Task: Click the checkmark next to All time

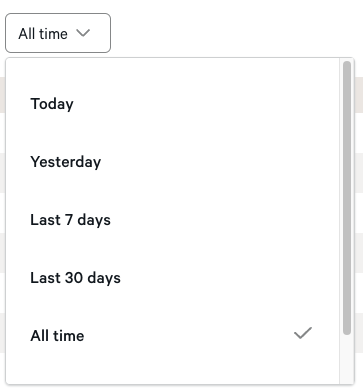Action: click(x=303, y=333)
